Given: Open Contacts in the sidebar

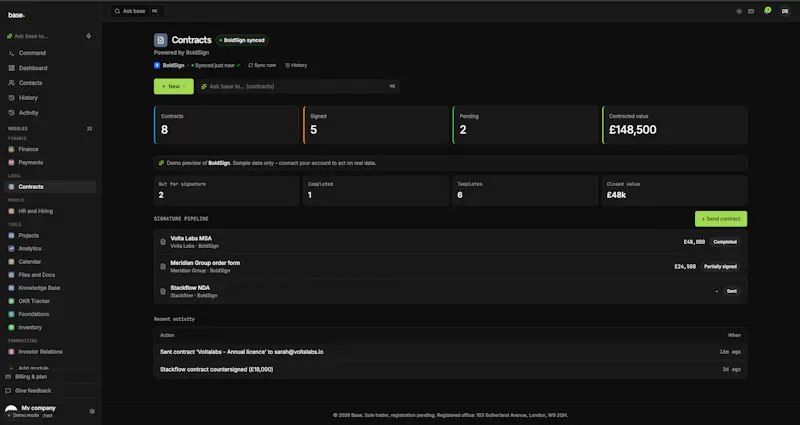Looking at the screenshot, I should tap(50, 83).
